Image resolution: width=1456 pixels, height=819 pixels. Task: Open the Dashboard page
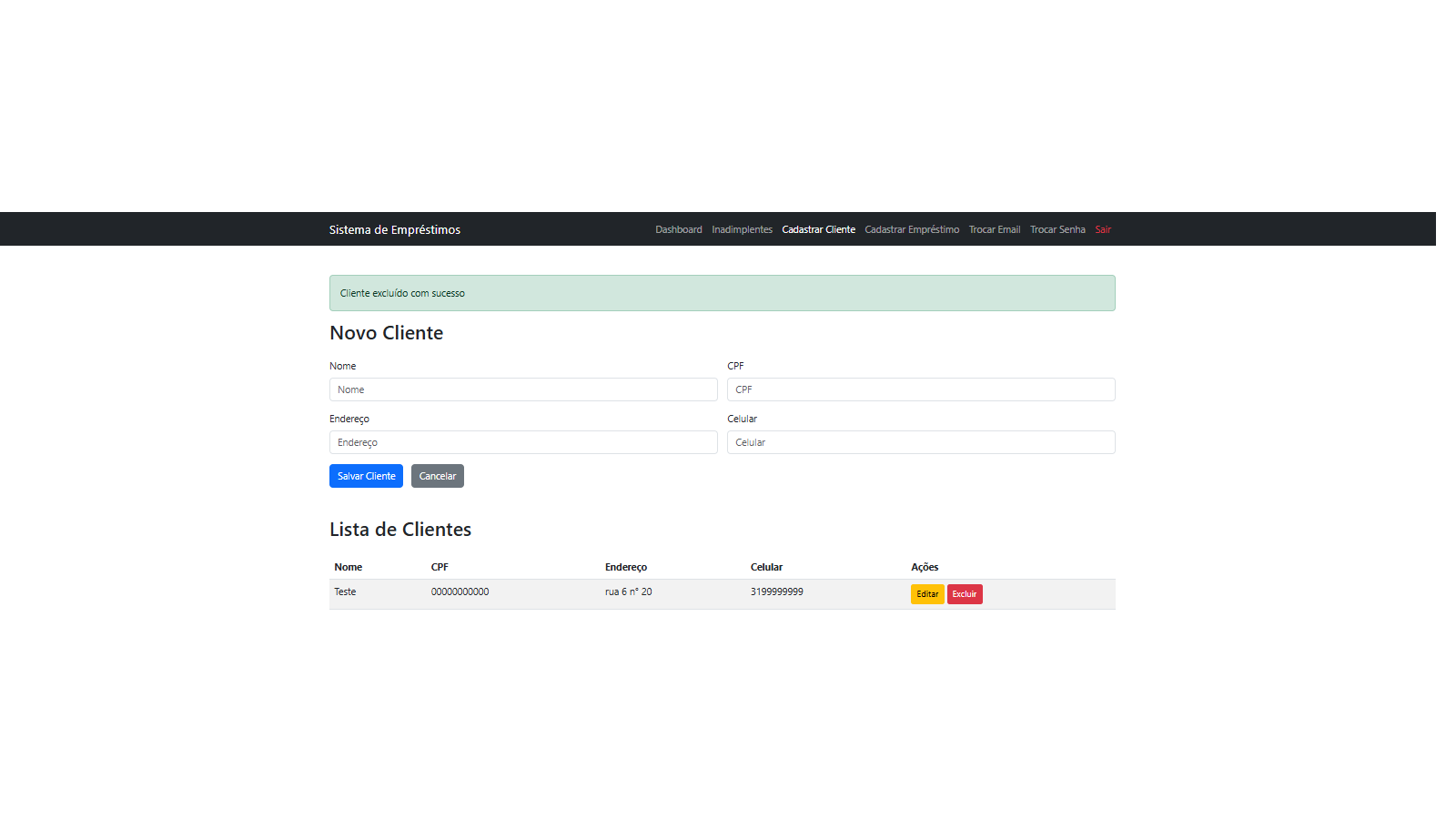point(678,229)
